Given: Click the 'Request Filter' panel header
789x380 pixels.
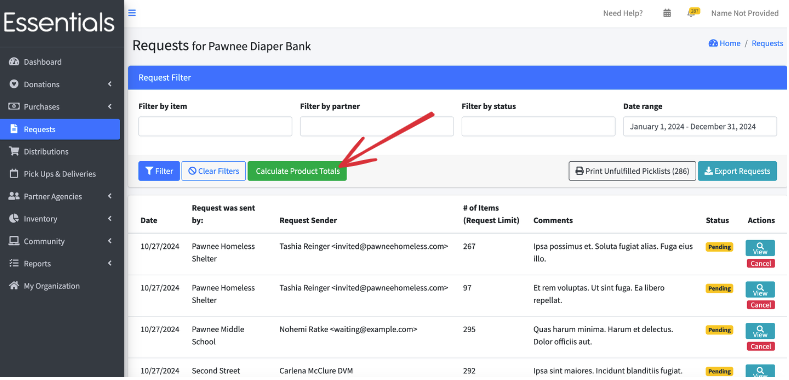Looking at the screenshot, I should [x=457, y=78].
